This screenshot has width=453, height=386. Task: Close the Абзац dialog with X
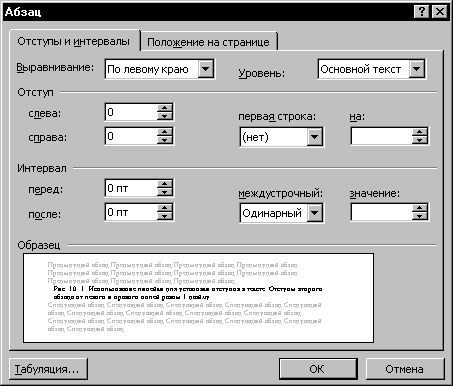coord(440,12)
